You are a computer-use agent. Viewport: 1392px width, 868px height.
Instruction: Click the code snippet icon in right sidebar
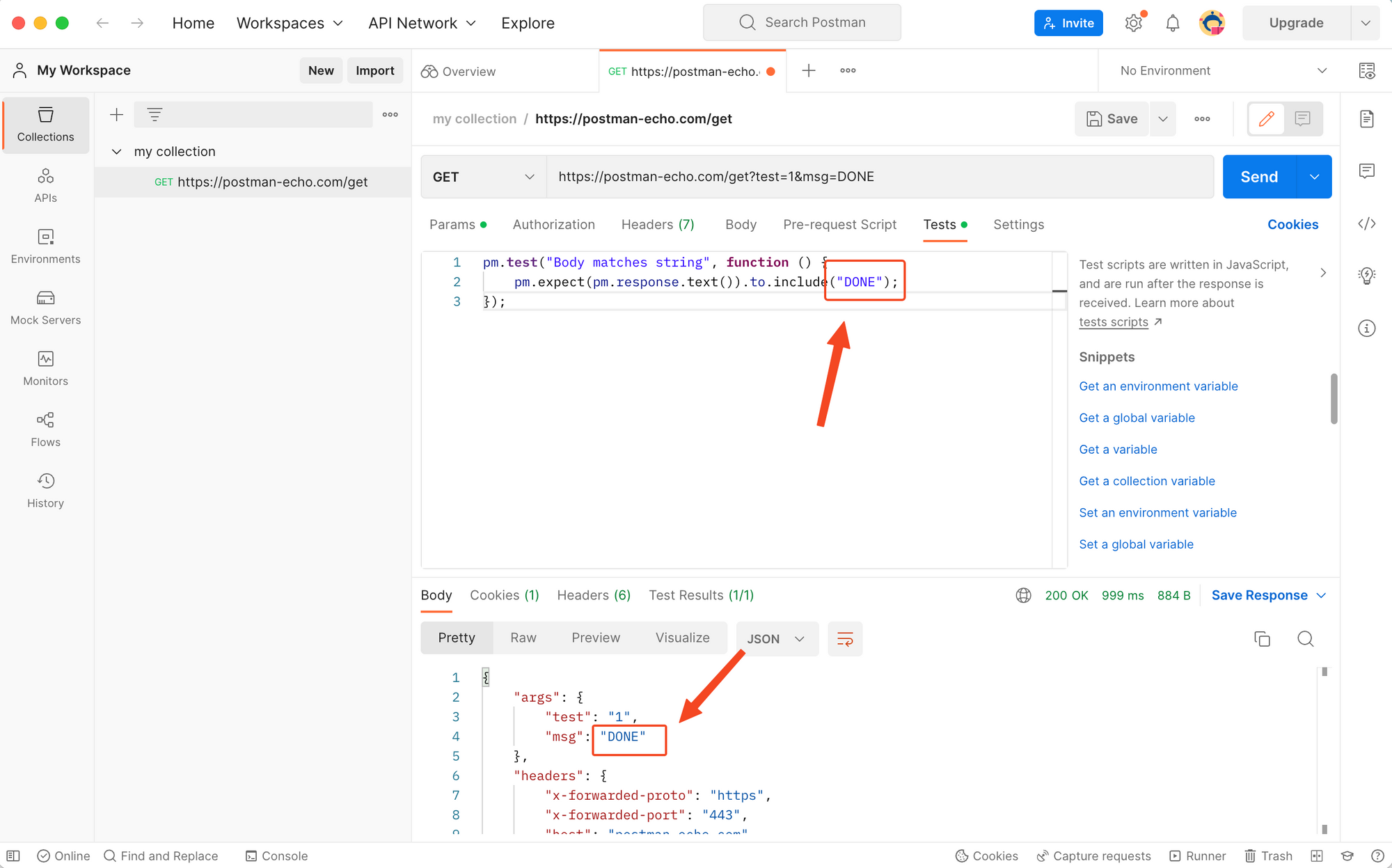1366,223
